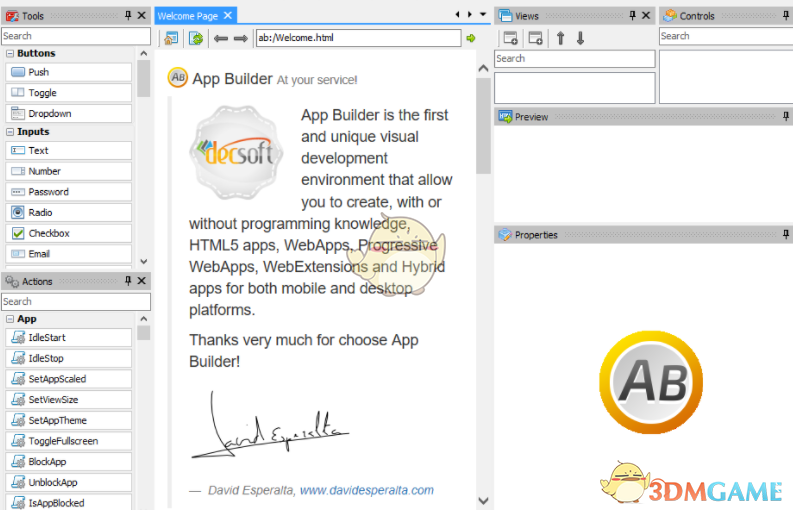Choose the SetViewSize action
The image size is (793, 510).
click(x=69, y=400)
